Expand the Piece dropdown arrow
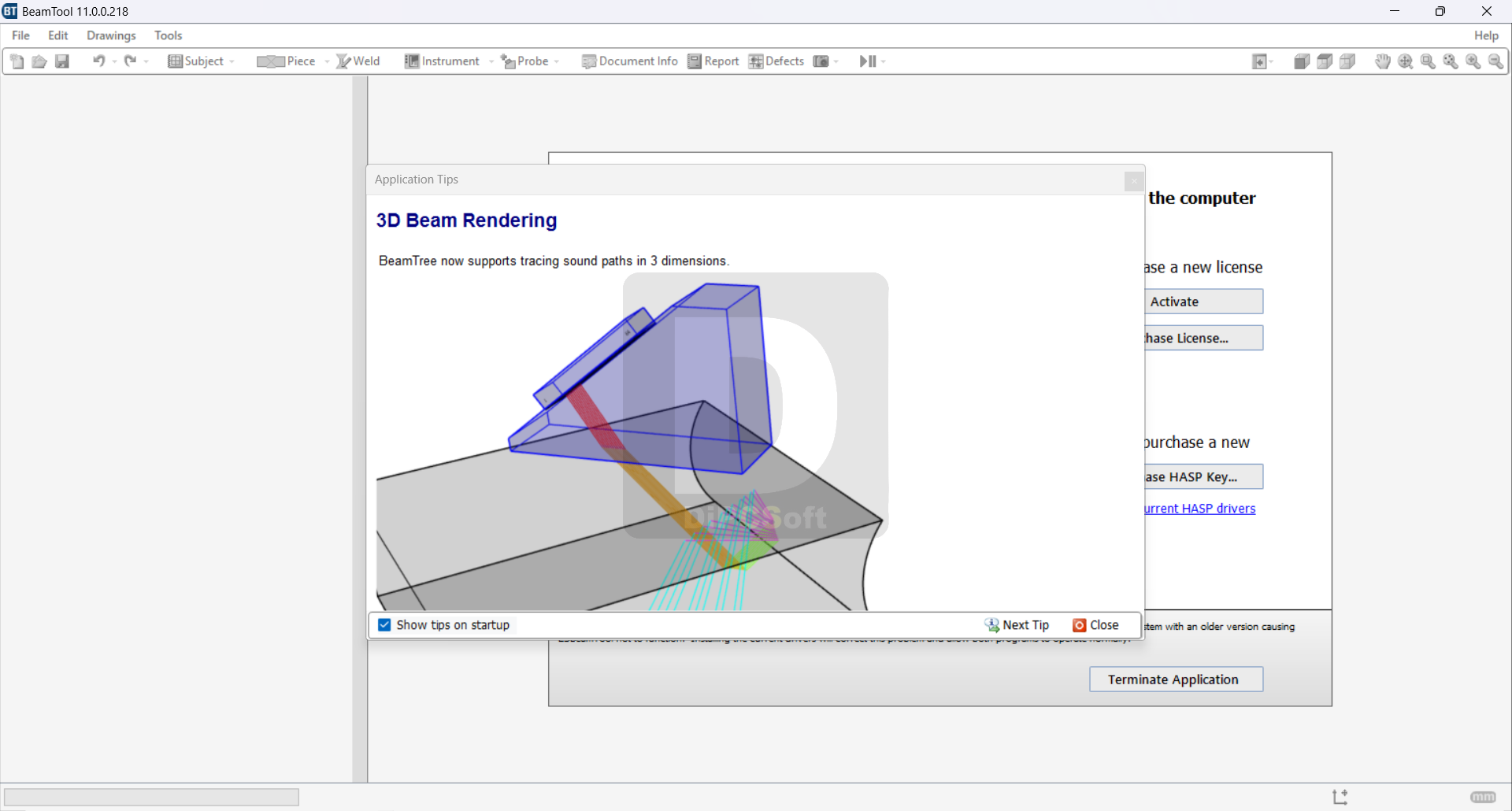Viewport: 1512px width, 811px height. pyautogui.click(x=327, y=61)
